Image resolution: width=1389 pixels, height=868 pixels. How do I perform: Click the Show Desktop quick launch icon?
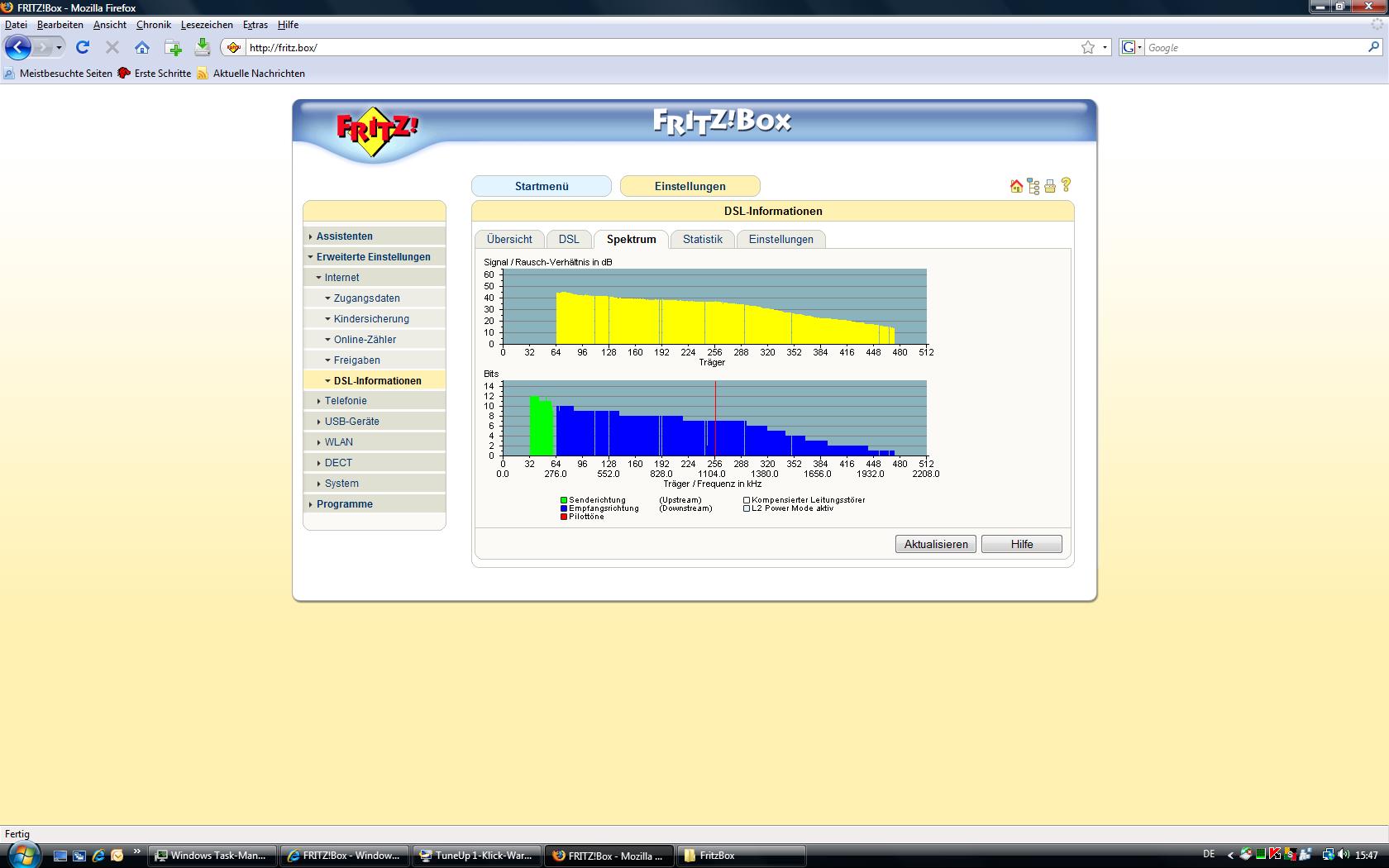click(60, 856)
